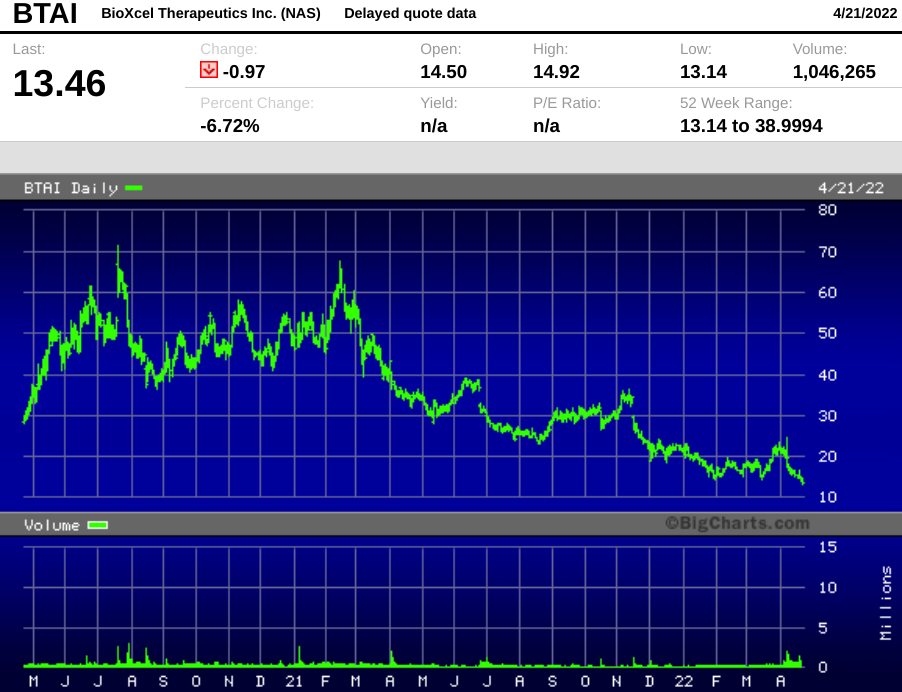Click the open price 14.50
Image resolution: width=902 pixels, height=692 pixels.
443,72
